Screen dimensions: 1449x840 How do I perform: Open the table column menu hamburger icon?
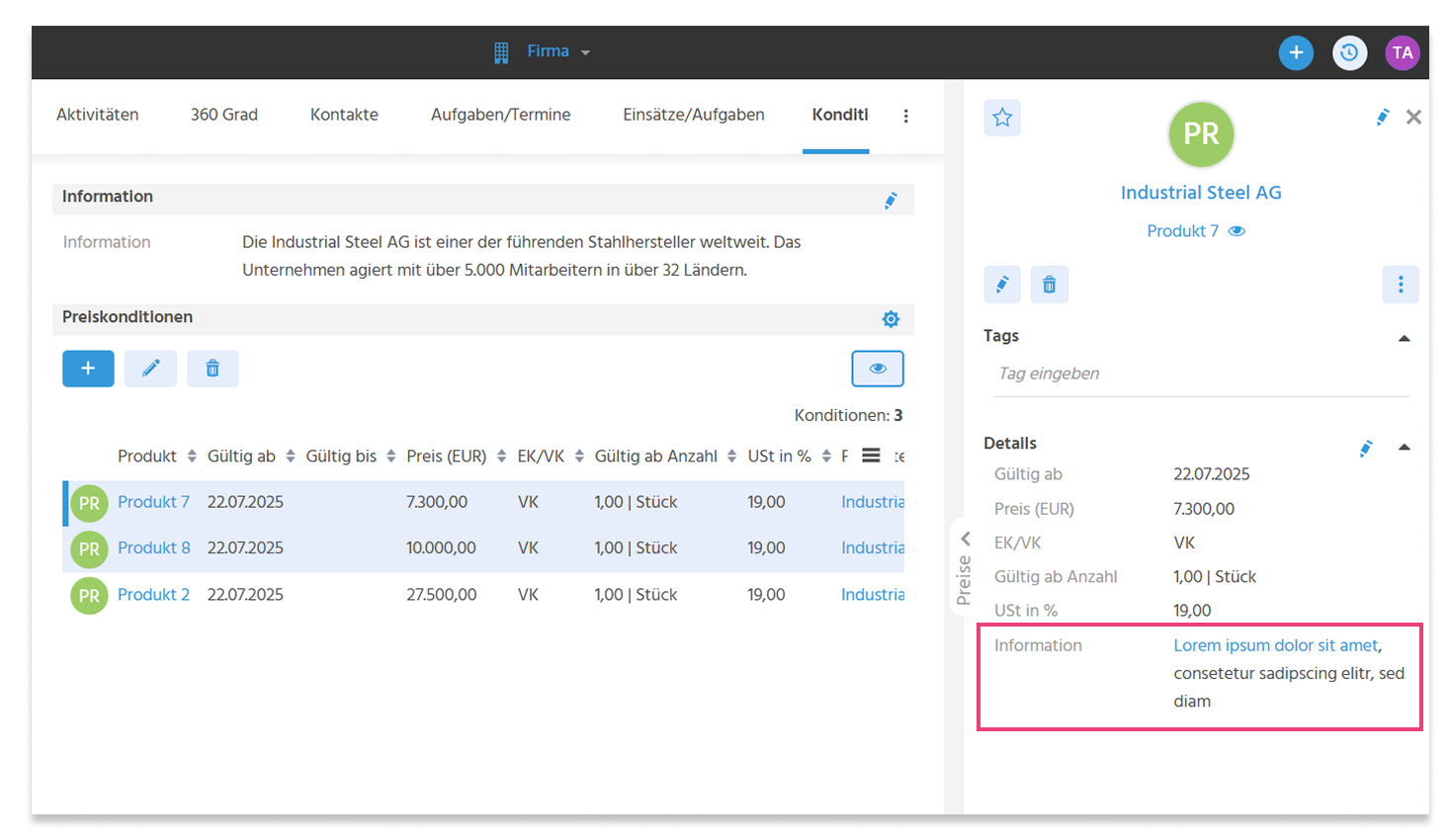point(871,456)
